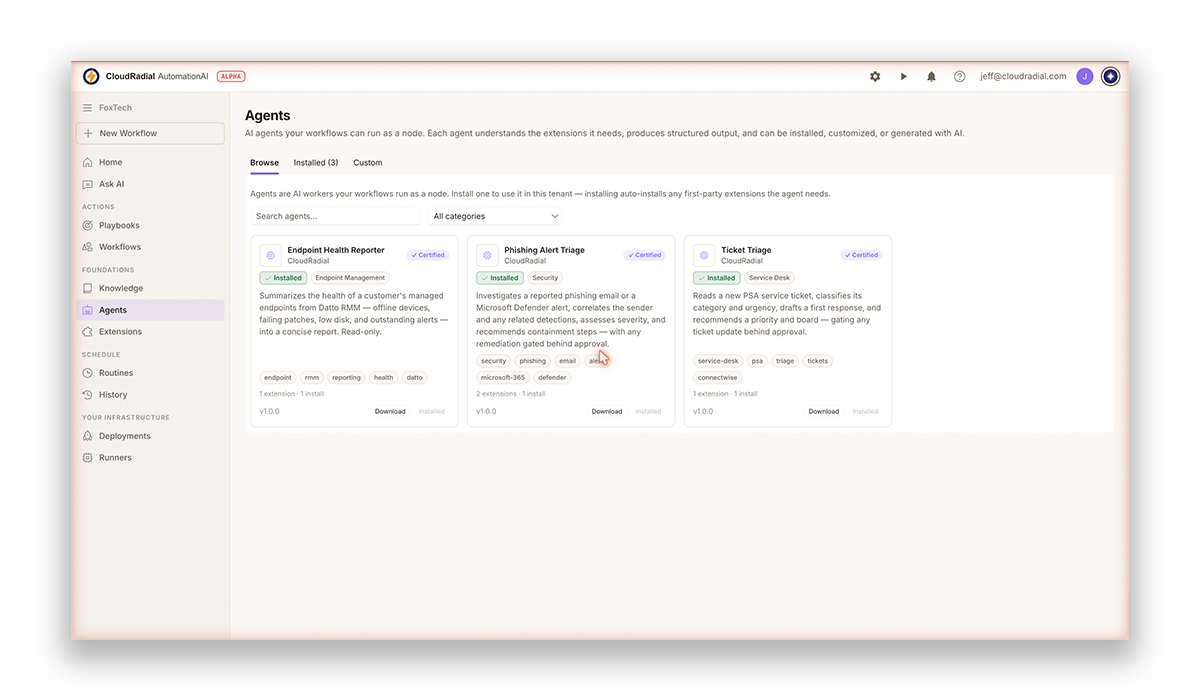Screen dimensions: 1200x700
Task: Switch to the Installed (3) tab
Action: click(x=316, y=162)
